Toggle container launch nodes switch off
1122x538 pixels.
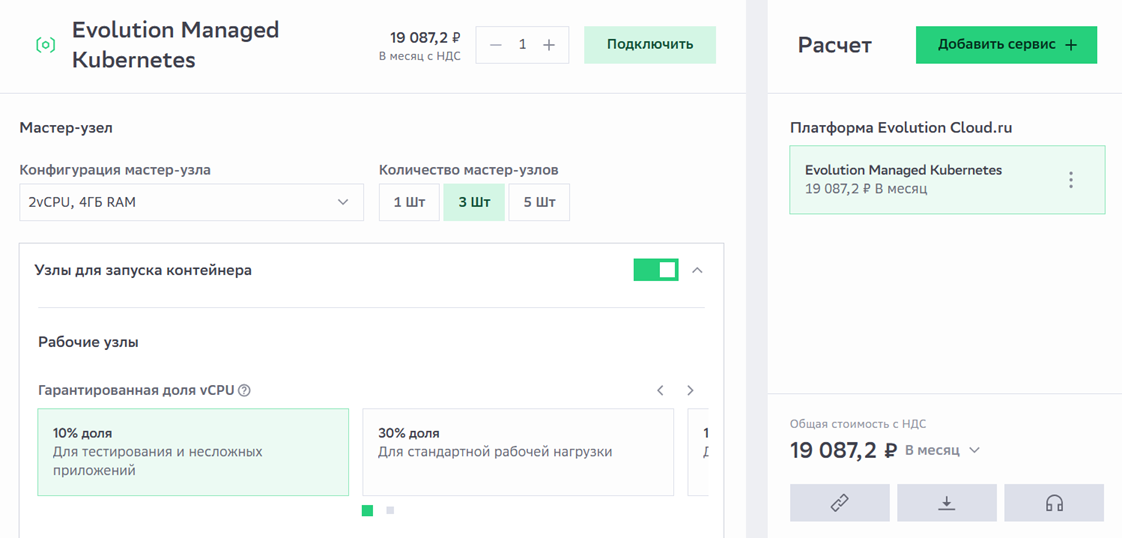pyautogui.click(x=656, y=270)
